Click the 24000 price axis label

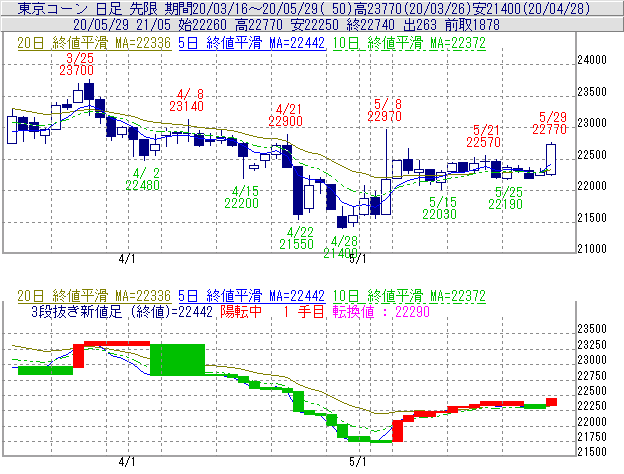592,60
